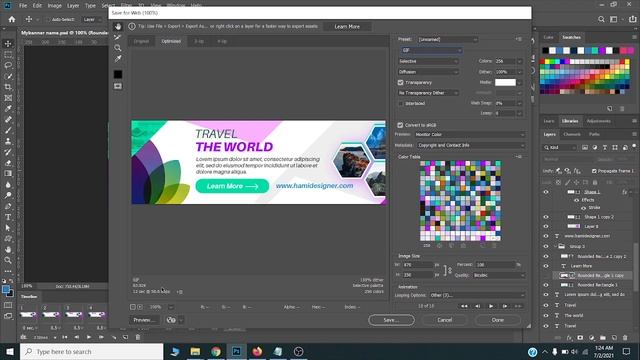The image size is (640, 360).
Task: Select the Eyedropper tool in Save for Web
Action: click(118, 59)
